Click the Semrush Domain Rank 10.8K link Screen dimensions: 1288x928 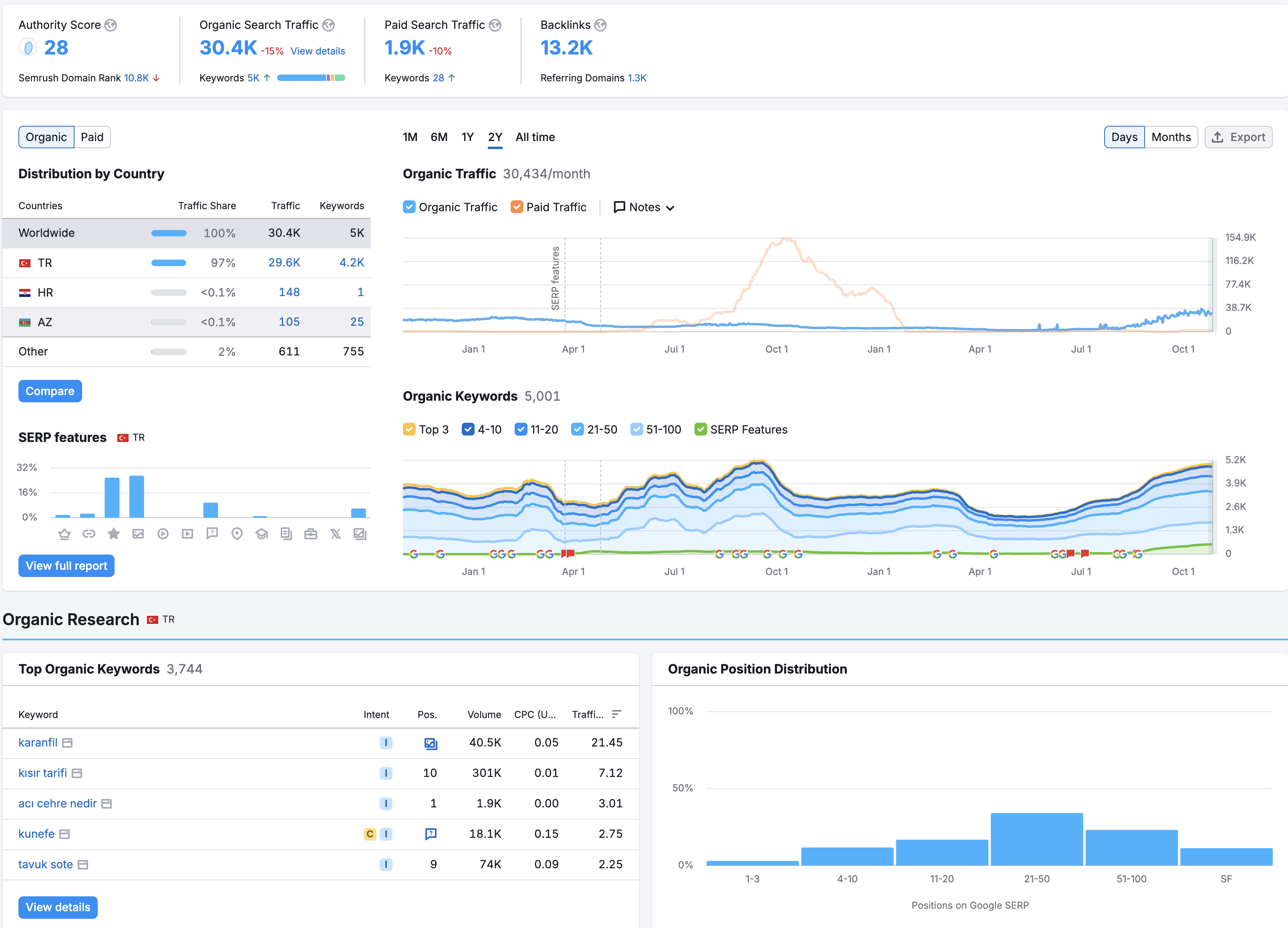click(136, 78)
